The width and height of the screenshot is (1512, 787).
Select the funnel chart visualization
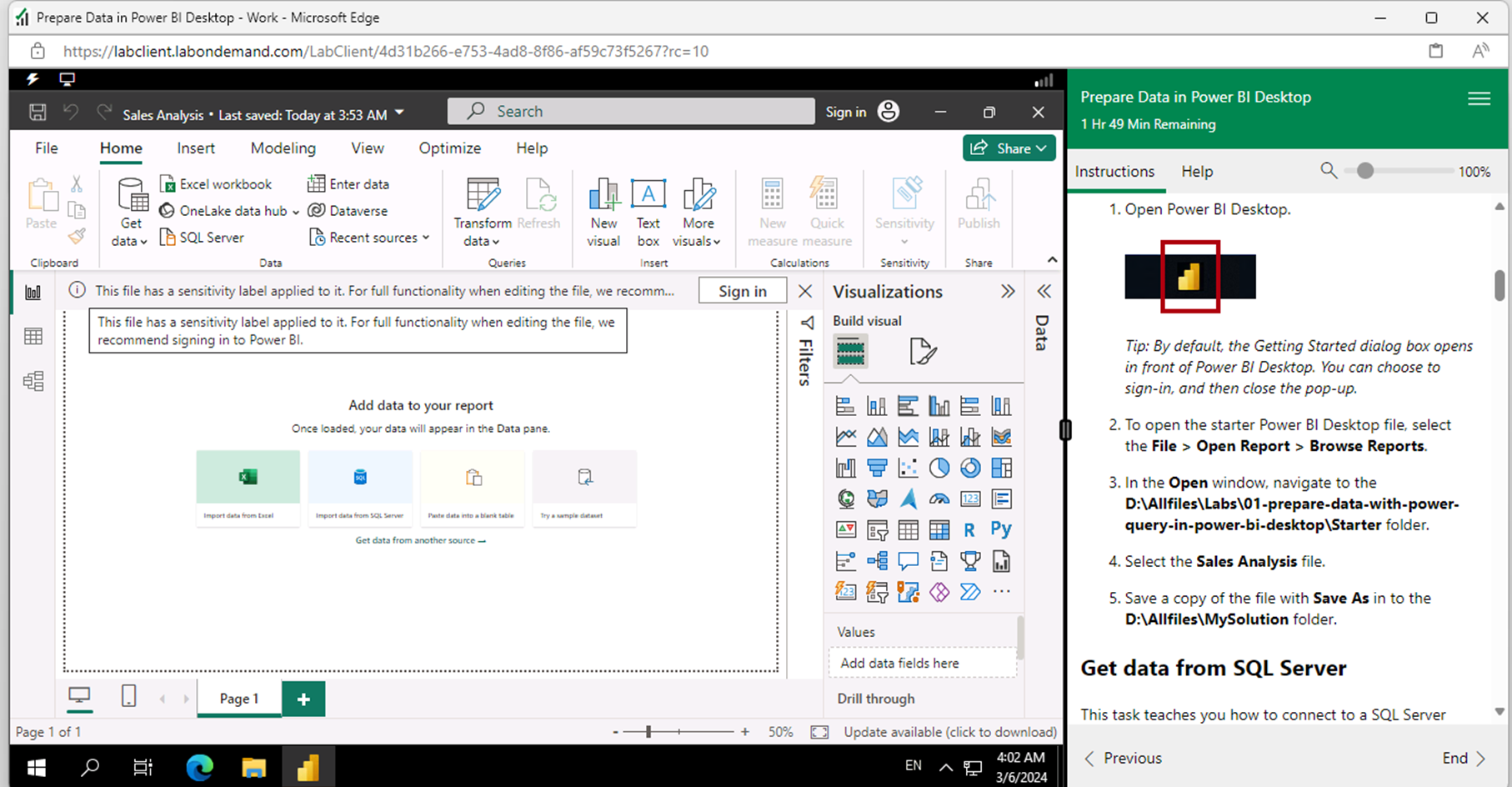(877, 468)
